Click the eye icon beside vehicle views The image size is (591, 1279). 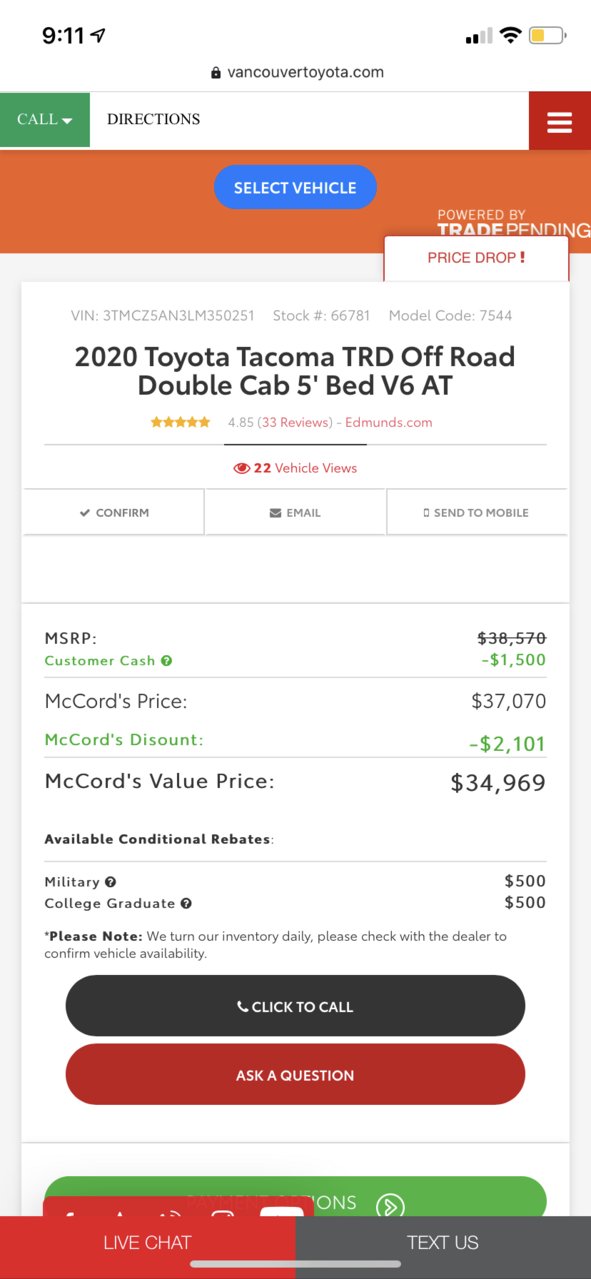(241, 468)
